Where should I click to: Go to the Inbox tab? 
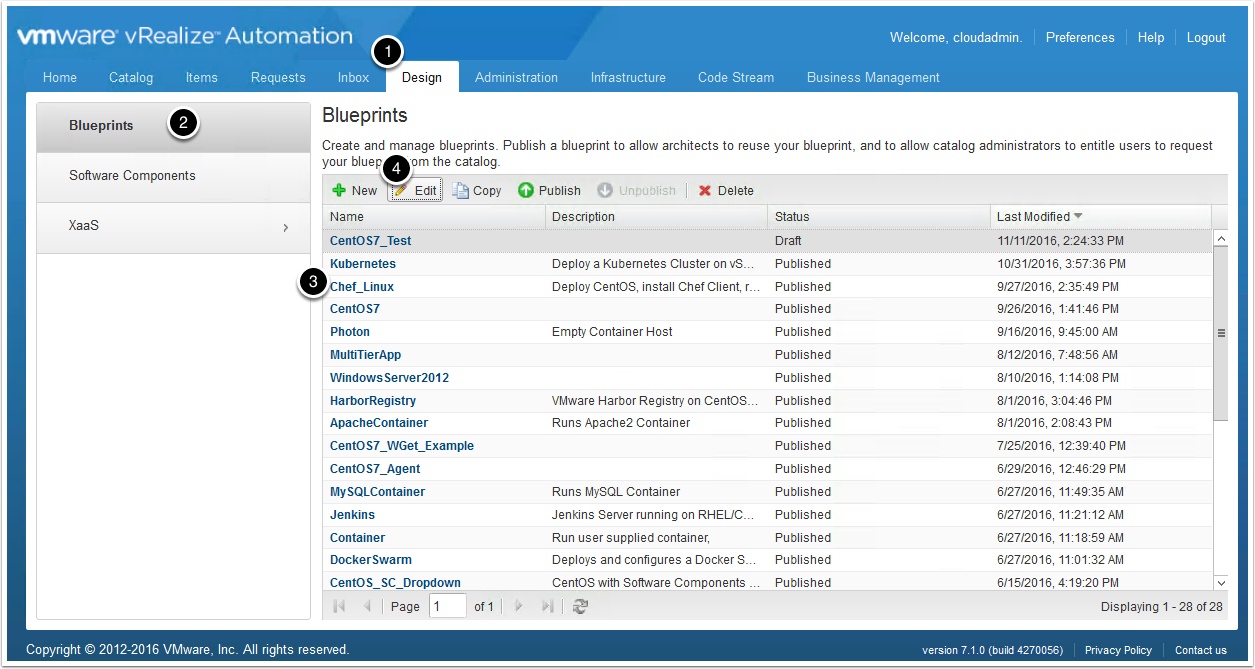pyautogui.click(x=353, y=77)
